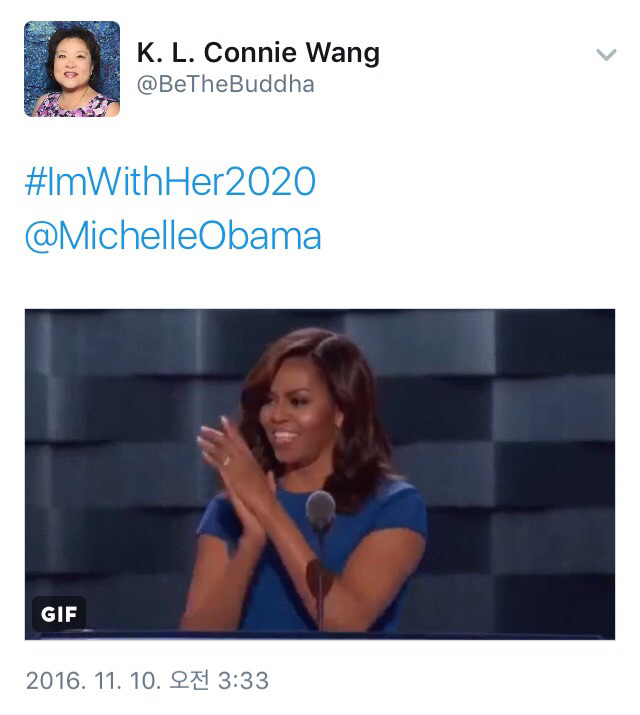Select the K. L. Connie Wang display name
Screen dimensions: 640x715
click(257, 53)
